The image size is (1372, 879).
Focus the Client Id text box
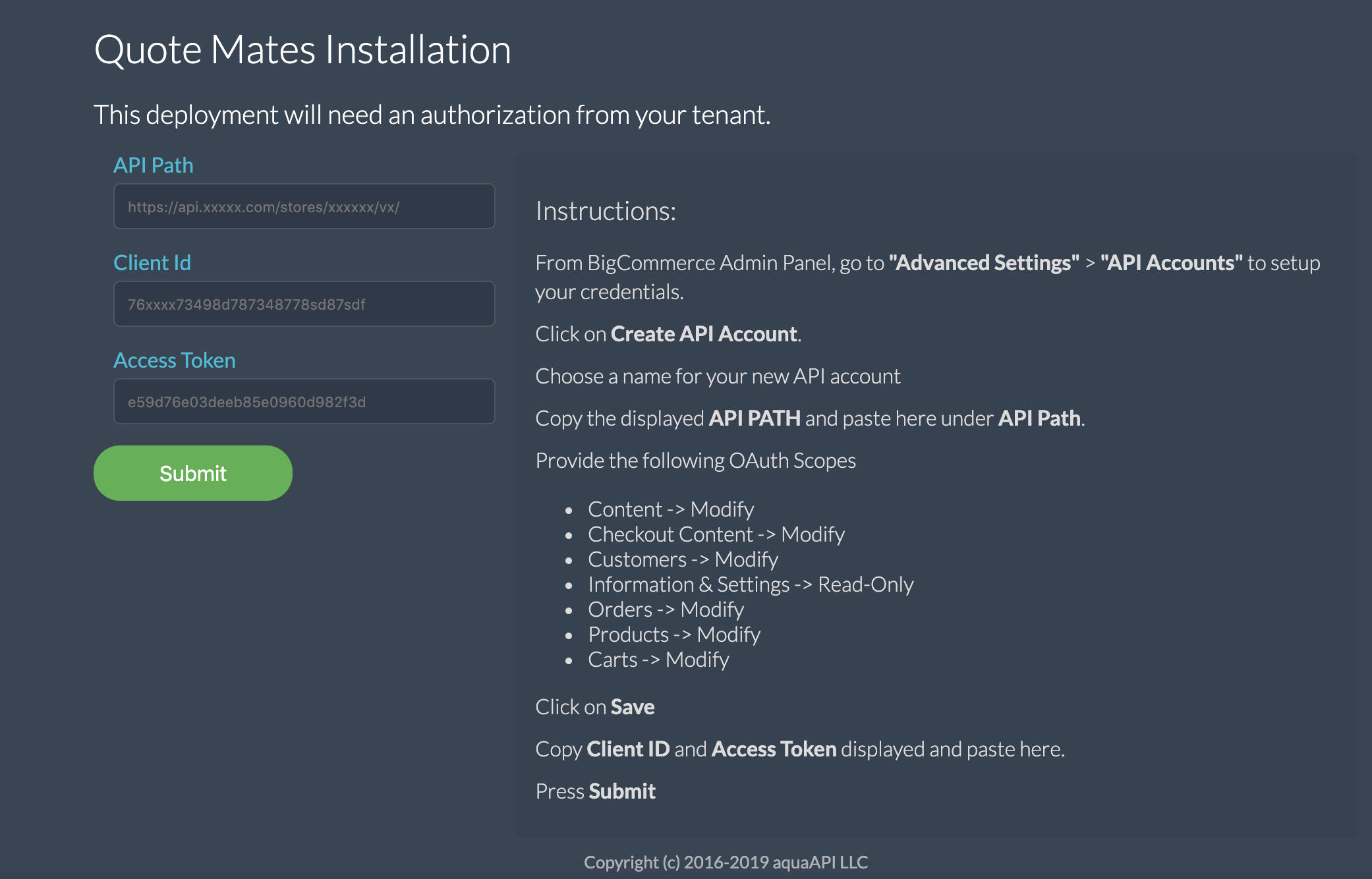(x=304, y=304)
